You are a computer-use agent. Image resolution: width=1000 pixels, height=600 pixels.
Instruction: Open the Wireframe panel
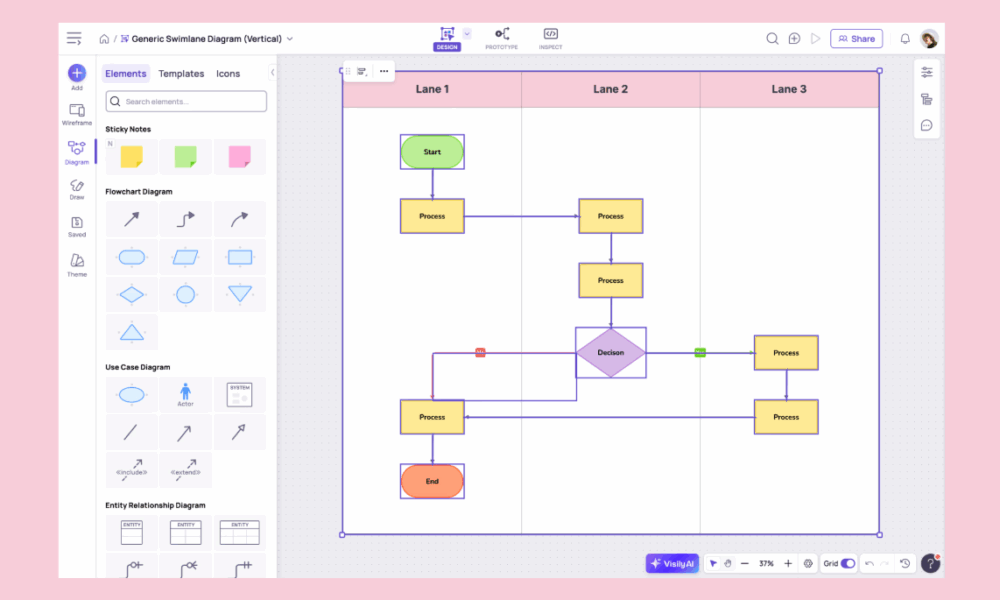point(77,114)
